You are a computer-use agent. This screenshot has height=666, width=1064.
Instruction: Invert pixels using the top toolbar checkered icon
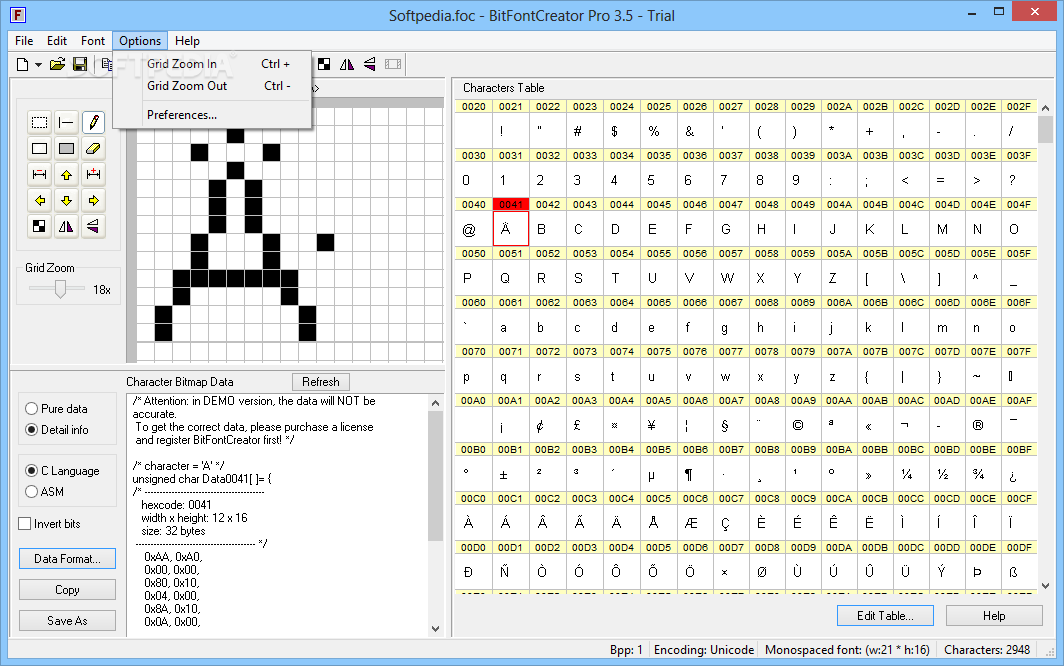pyautogui.click(x=324, y=64)
